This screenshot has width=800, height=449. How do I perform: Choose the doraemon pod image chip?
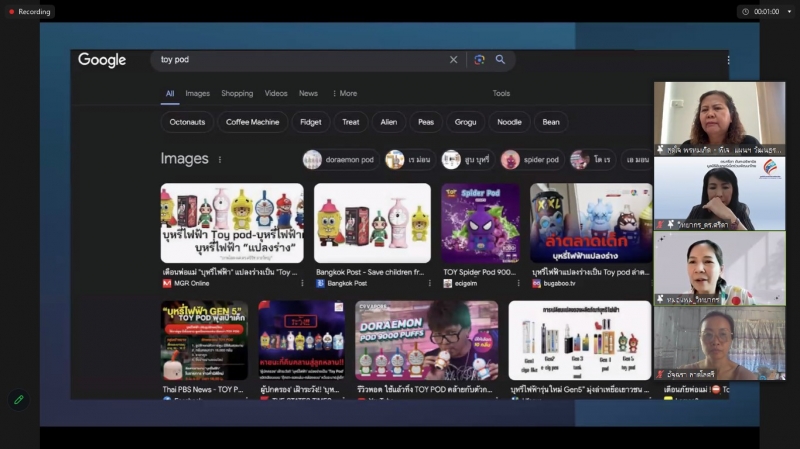(x=341, y=160)
